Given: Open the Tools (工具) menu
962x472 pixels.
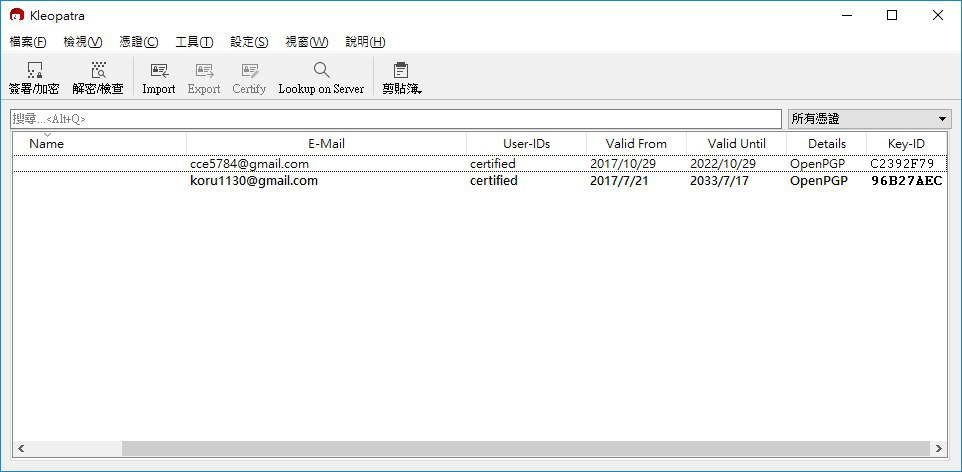Looking at the screenshot, I should point(194,42).
